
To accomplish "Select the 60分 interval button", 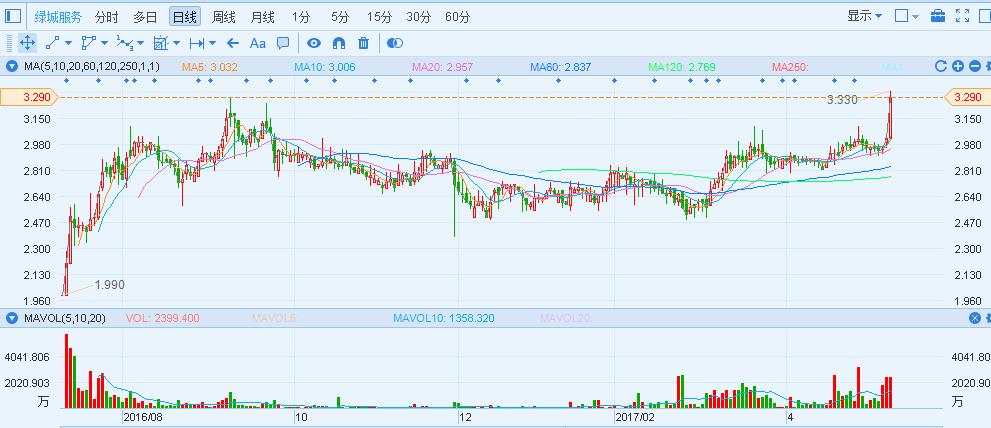I will pyautogui.click(x=457, y=17).
